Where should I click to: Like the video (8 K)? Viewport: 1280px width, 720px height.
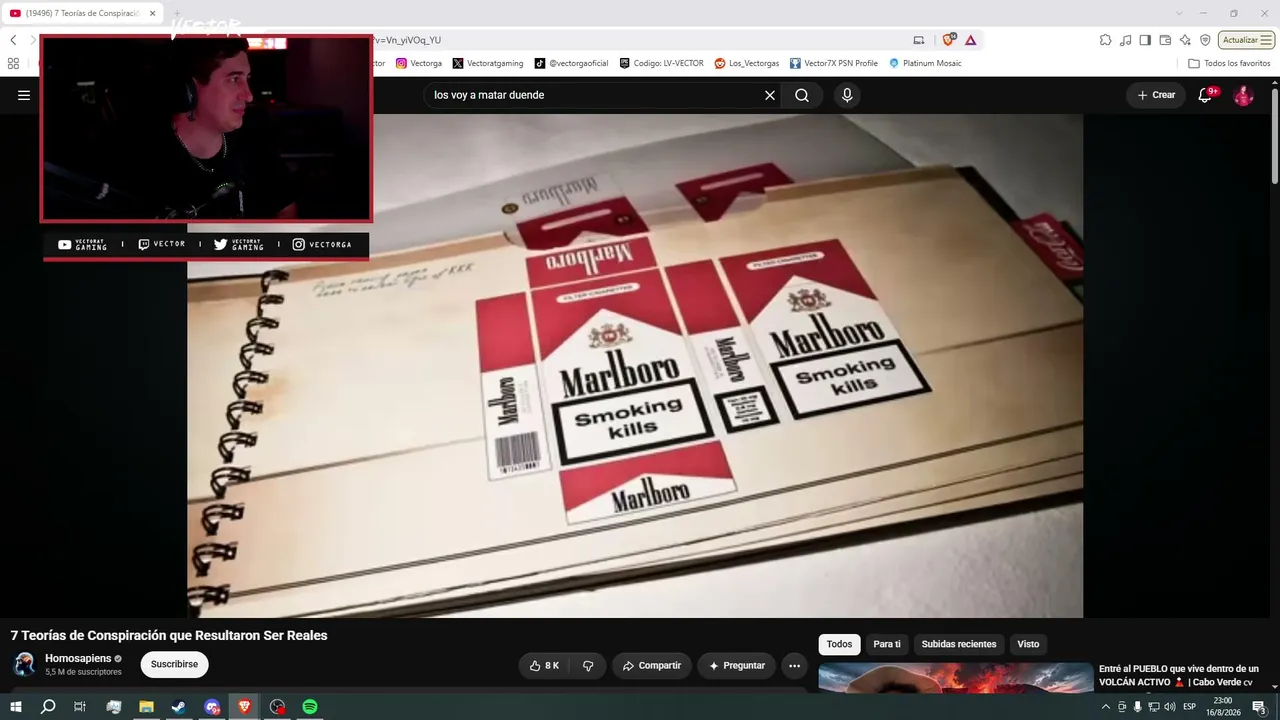tap(544, 666)
